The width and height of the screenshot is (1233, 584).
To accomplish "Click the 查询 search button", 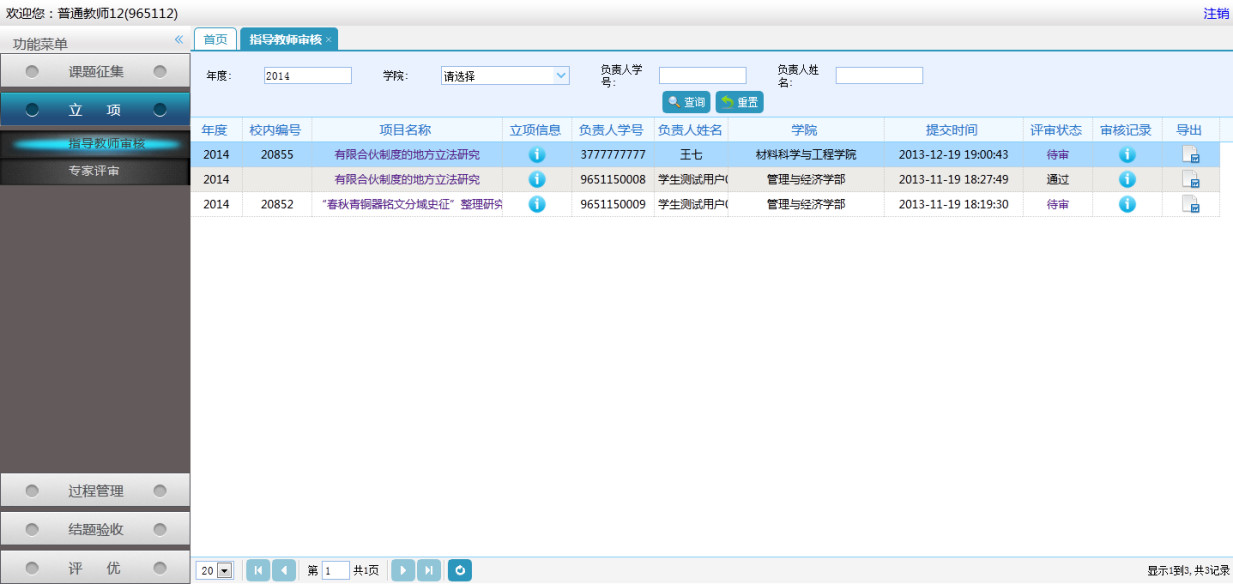I will (687, 102).
